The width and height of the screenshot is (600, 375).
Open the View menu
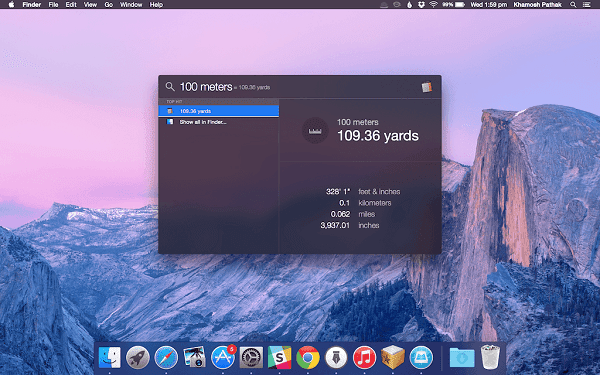(90, 5)
